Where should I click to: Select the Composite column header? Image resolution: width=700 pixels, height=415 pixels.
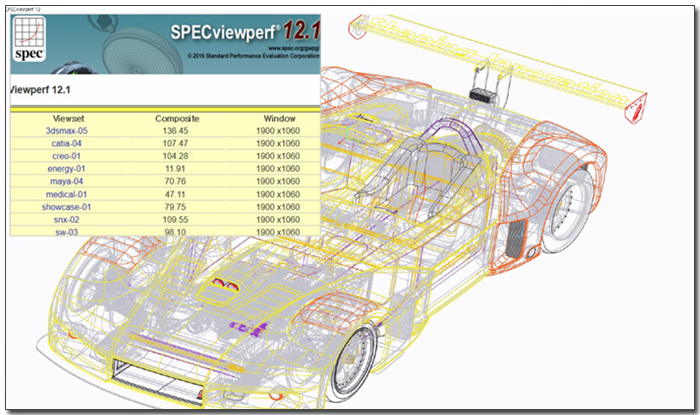tap(177, 119)
